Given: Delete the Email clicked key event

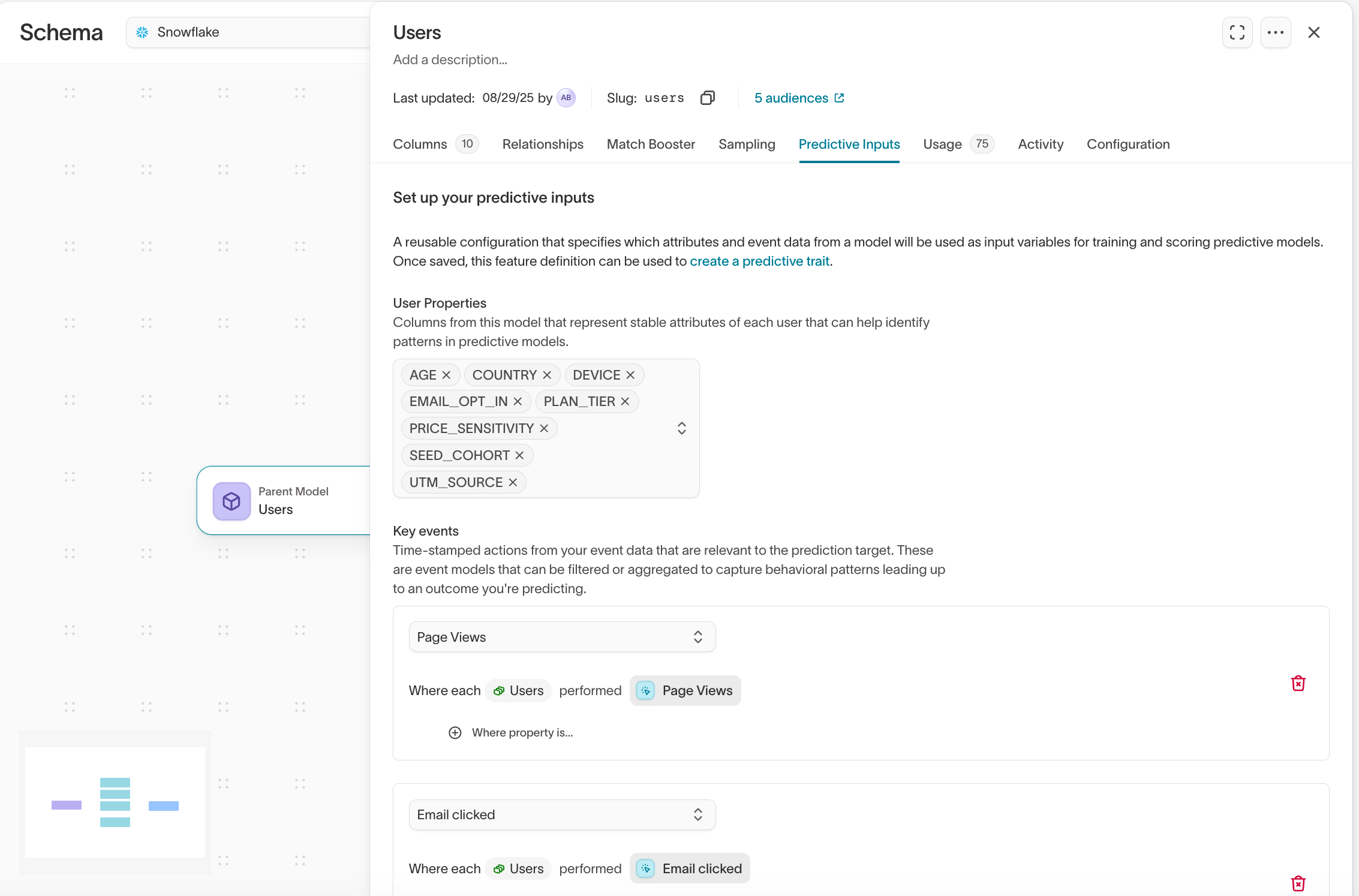Looking at the screenshot, I should tap(1298, 883).
